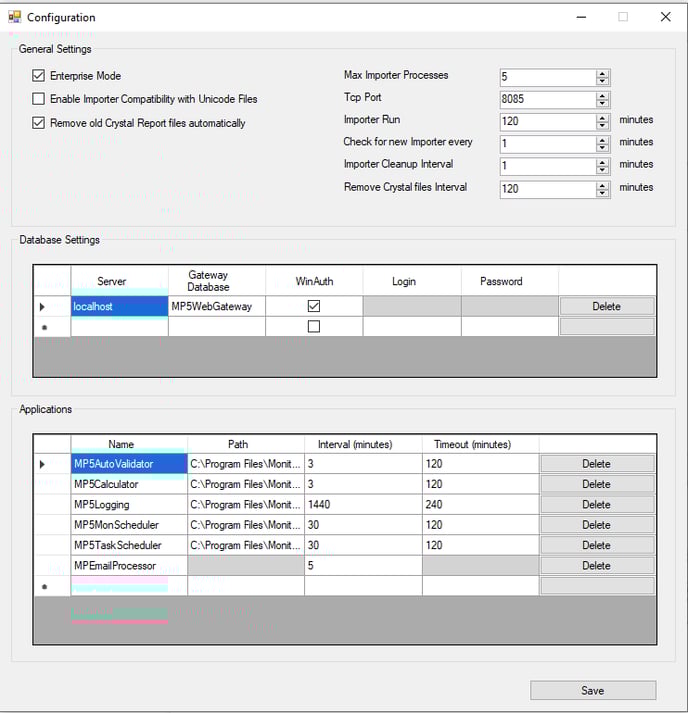Toggle WinAuth checkbox for localhost server
The width and height of the screenshot is (688, 713).
click(x=314, y=306)
